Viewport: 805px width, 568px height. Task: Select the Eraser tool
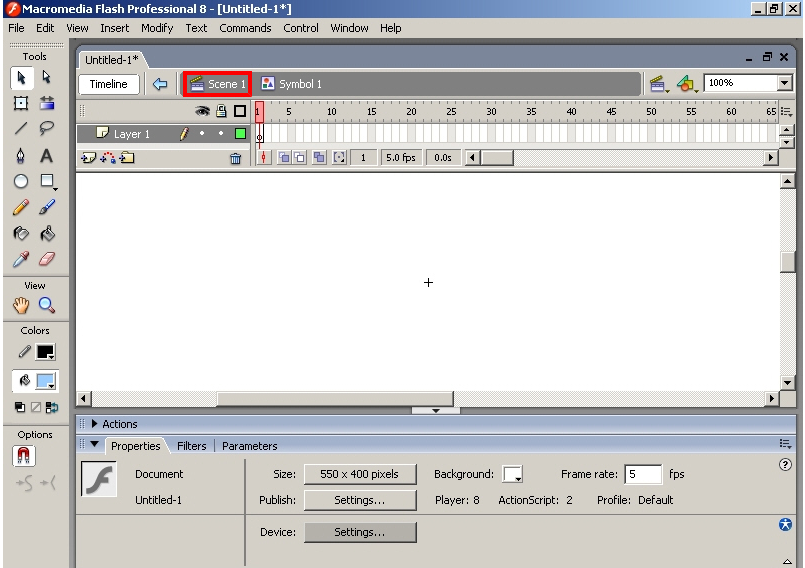[47, 259]
